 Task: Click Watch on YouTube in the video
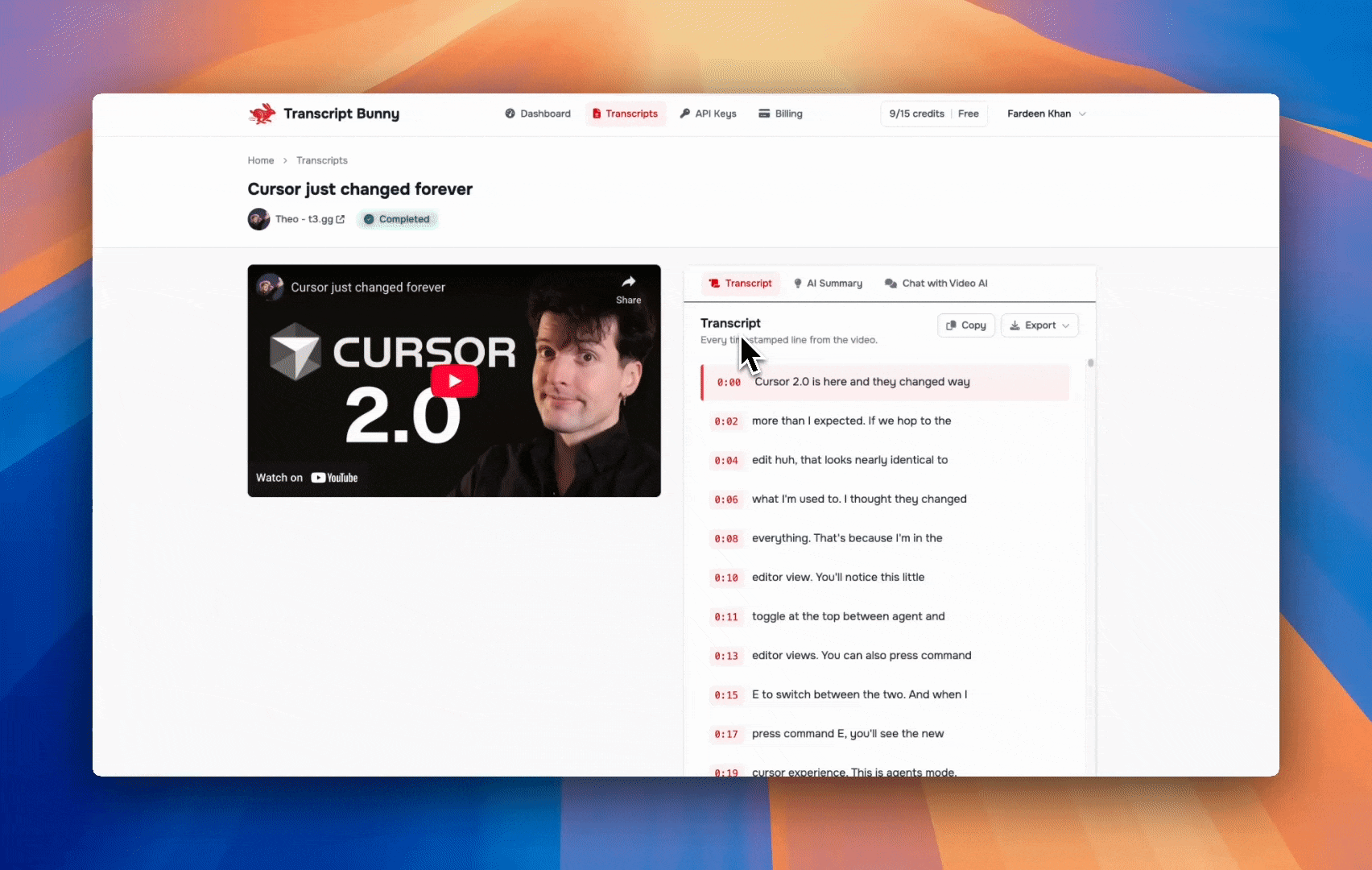(307, 478)
